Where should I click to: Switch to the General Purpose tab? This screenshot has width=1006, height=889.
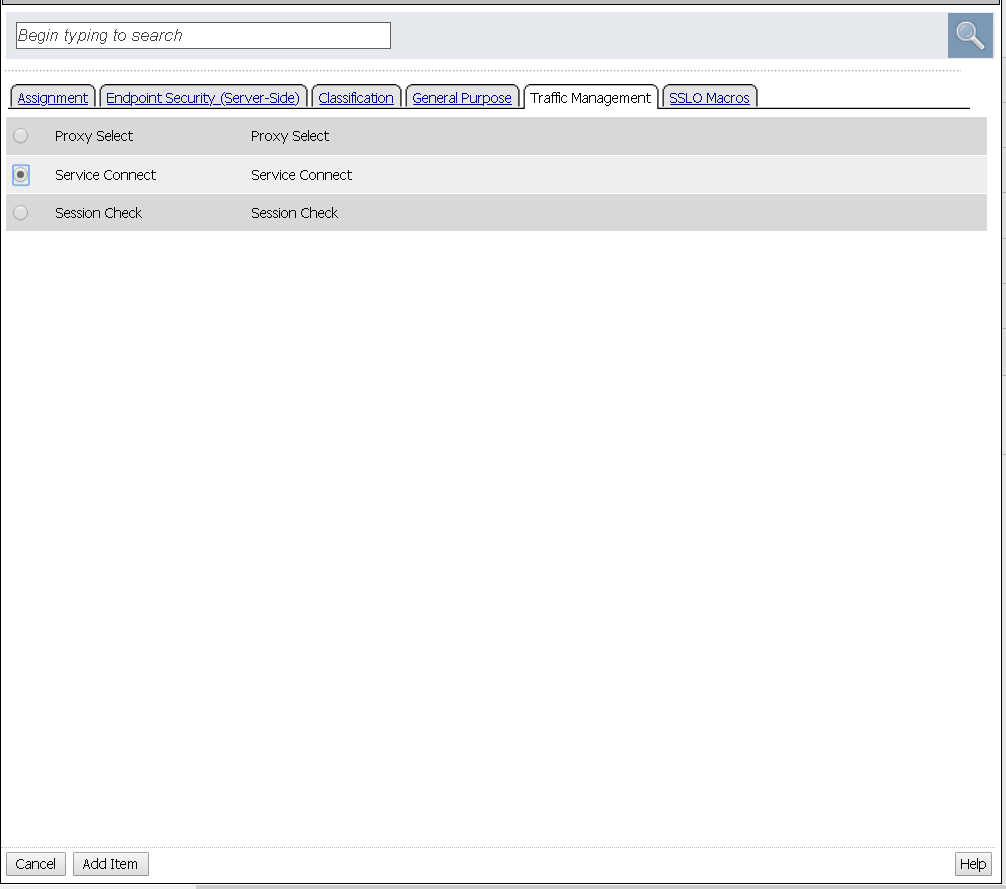point(462,98)
